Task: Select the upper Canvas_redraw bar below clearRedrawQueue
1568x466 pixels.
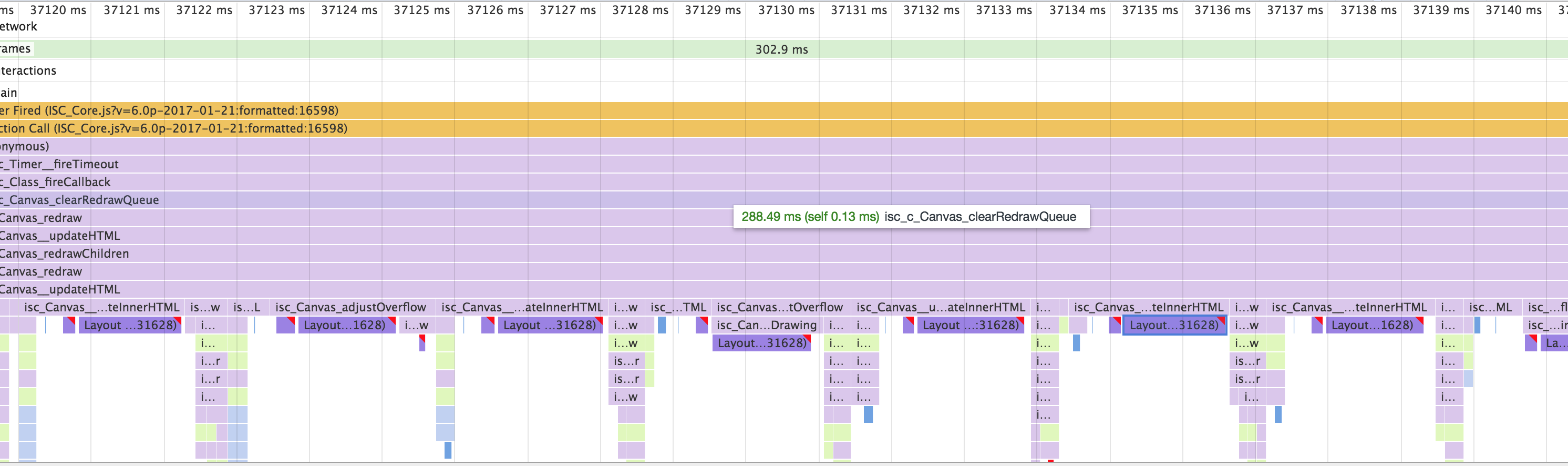Action: coord(784,218)
